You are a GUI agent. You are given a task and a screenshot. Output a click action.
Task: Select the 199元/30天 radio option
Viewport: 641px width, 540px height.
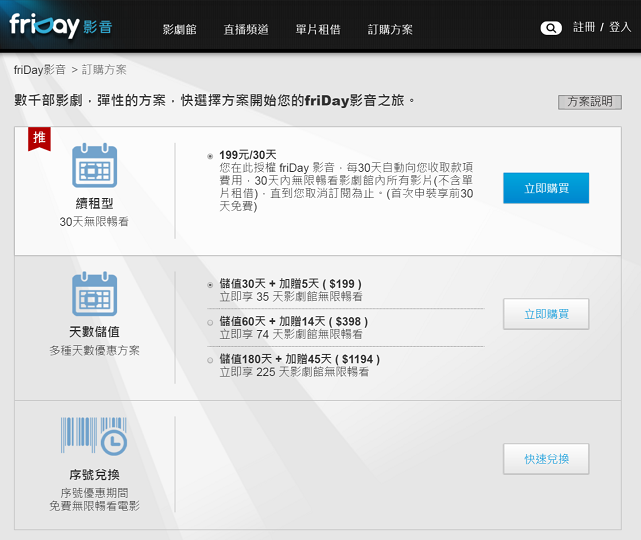point(210,156)
